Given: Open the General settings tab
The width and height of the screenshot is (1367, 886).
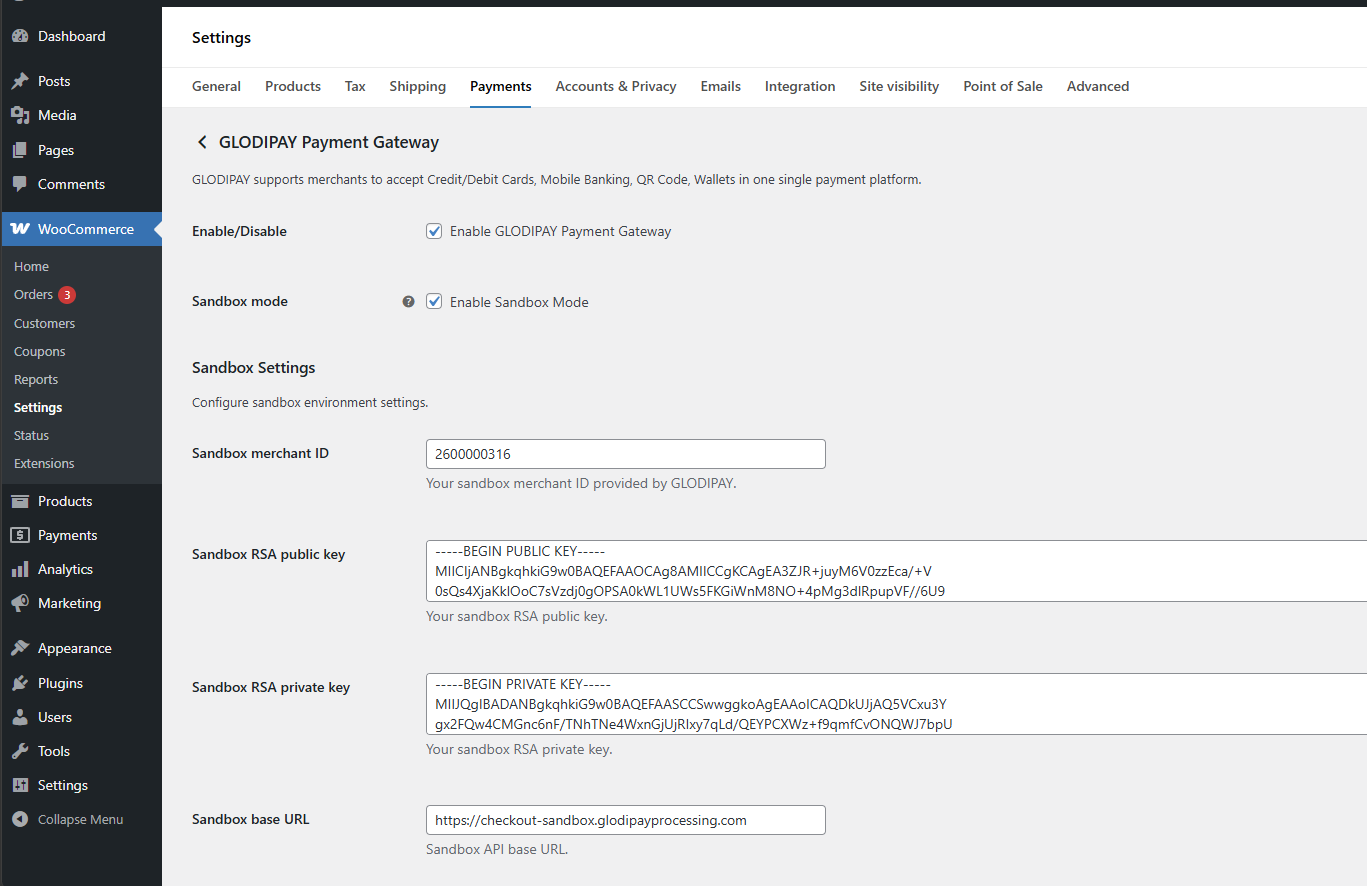Looking at the screenshot, I should pos(216,86).
